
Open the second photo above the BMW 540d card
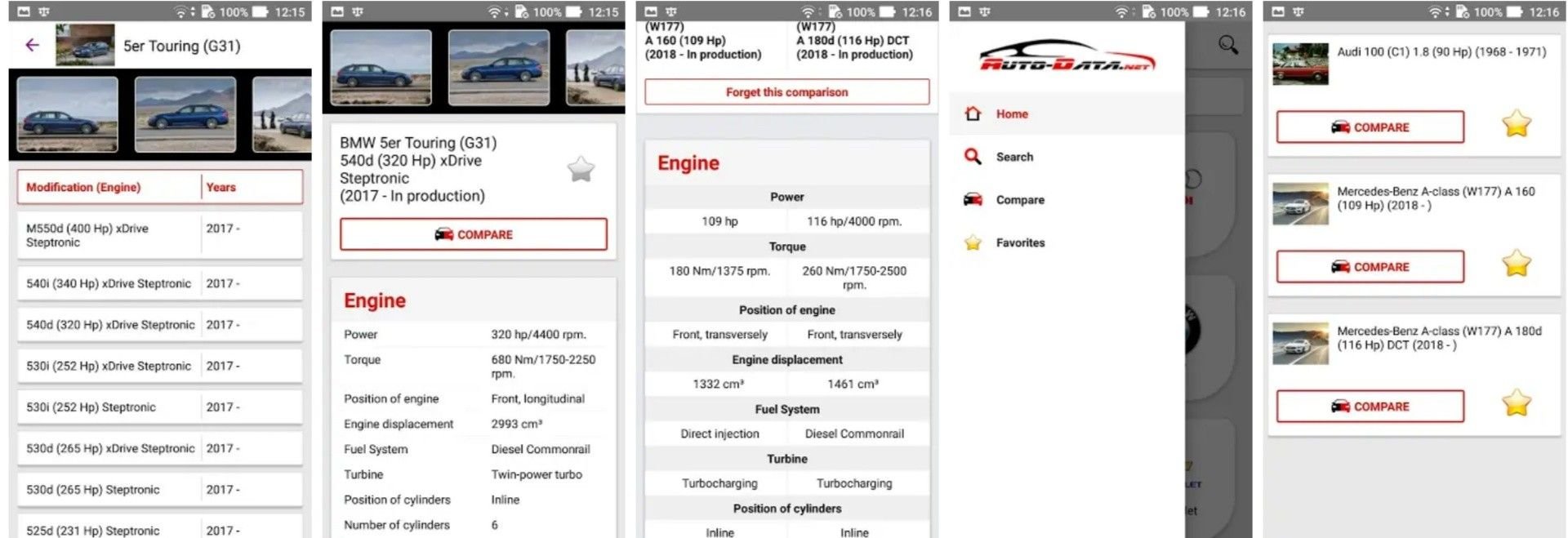(499, 68)
